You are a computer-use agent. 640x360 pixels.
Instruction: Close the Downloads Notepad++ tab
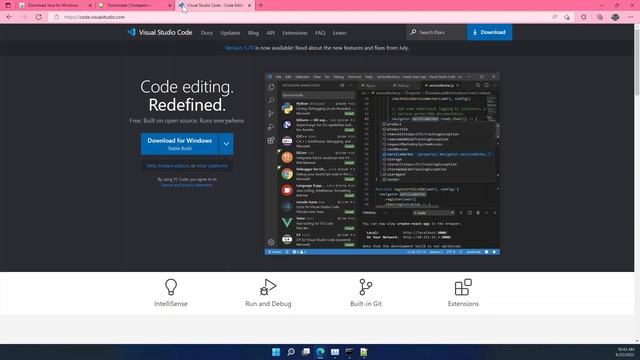point(170,5)
